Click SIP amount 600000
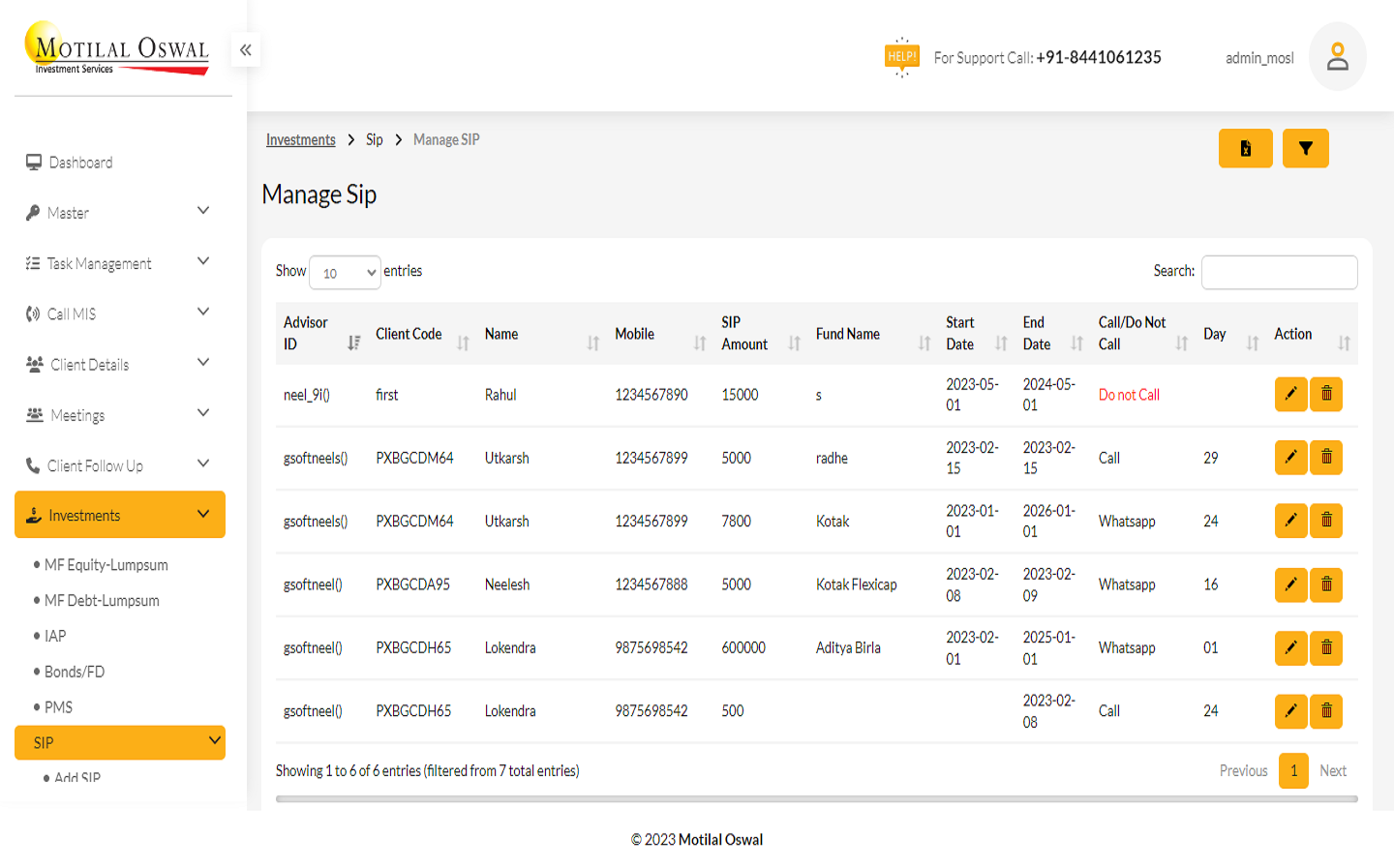1394x868 pixels. (x=743, y=647)
